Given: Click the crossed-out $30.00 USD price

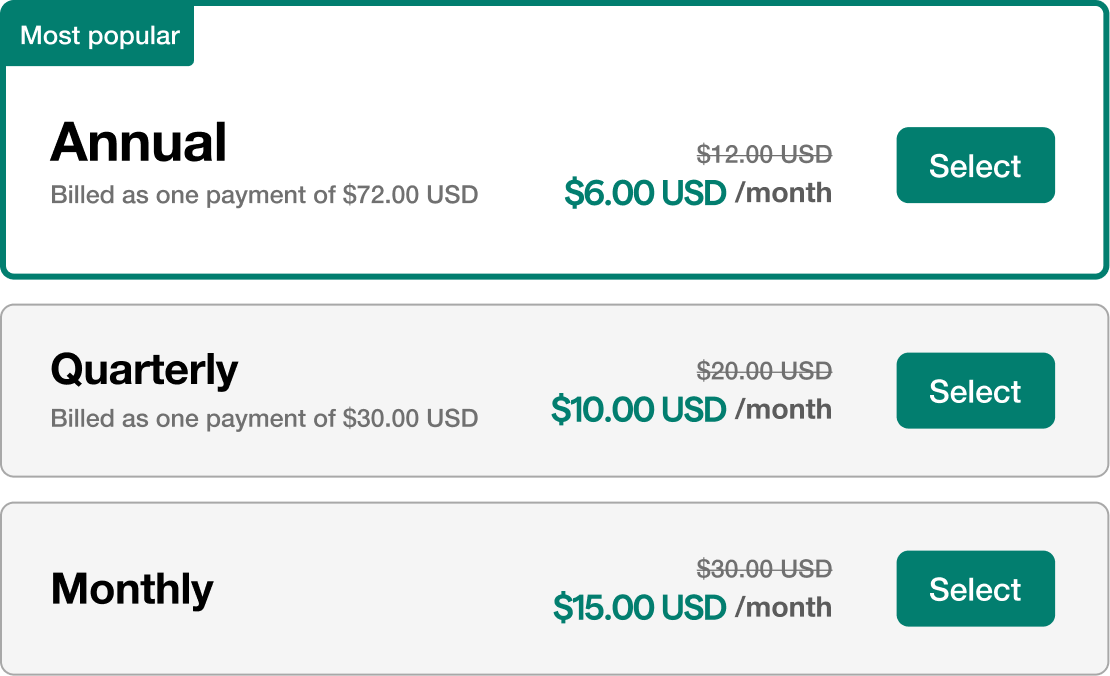Looking at the screenshot, I should pyautogui.click(x=766, y=568).
